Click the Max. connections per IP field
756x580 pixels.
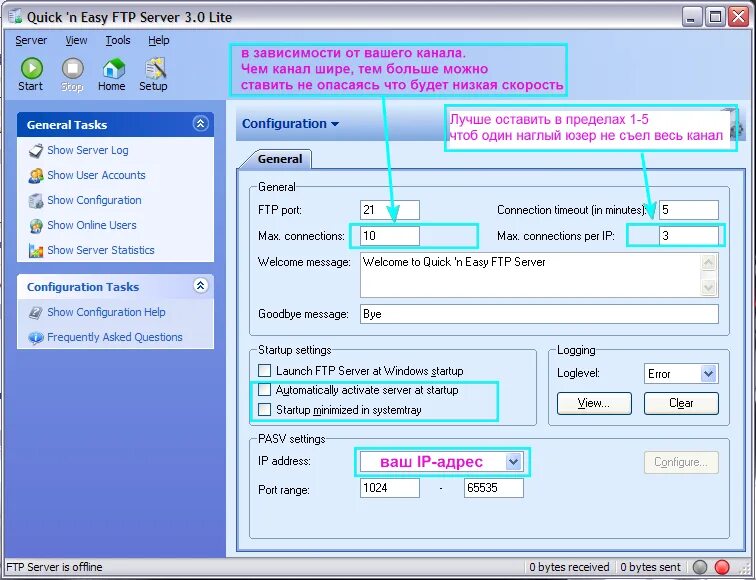pos(688,236)
